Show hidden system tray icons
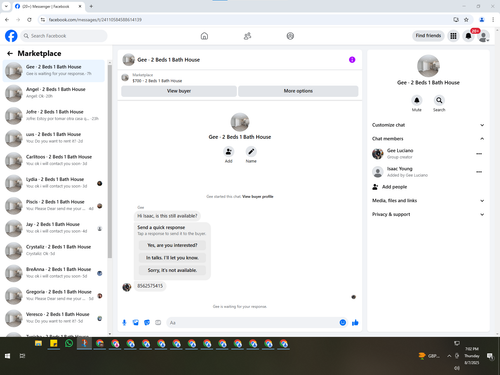This screenshot has height=375, width=500. tap(449, 356)
